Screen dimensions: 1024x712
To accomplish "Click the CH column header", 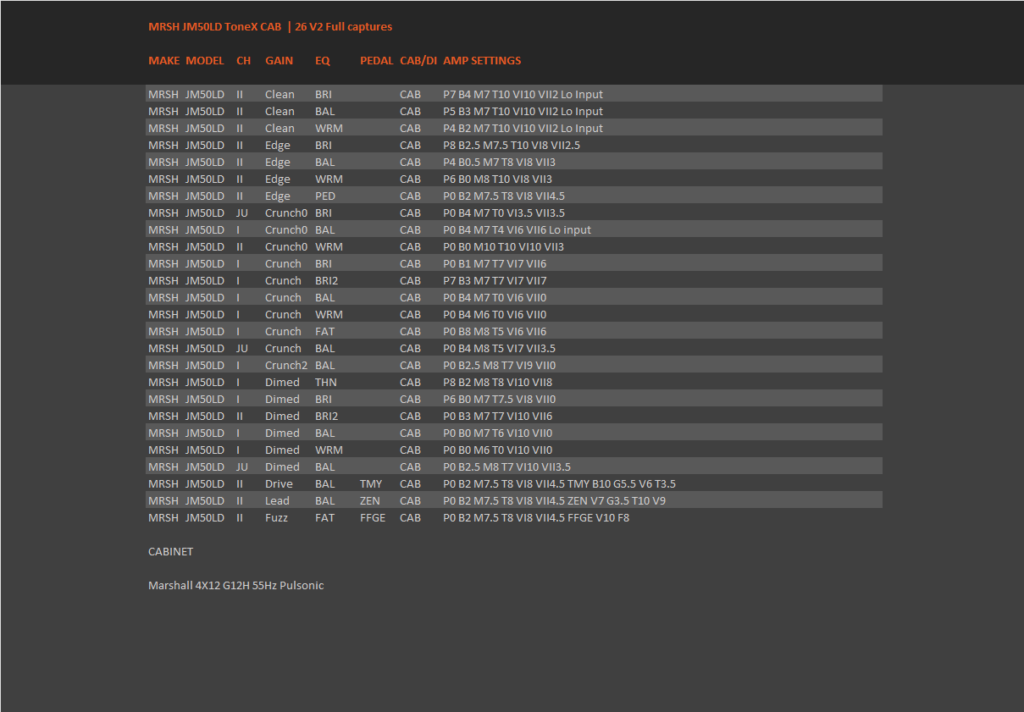I will coord(244,61).
